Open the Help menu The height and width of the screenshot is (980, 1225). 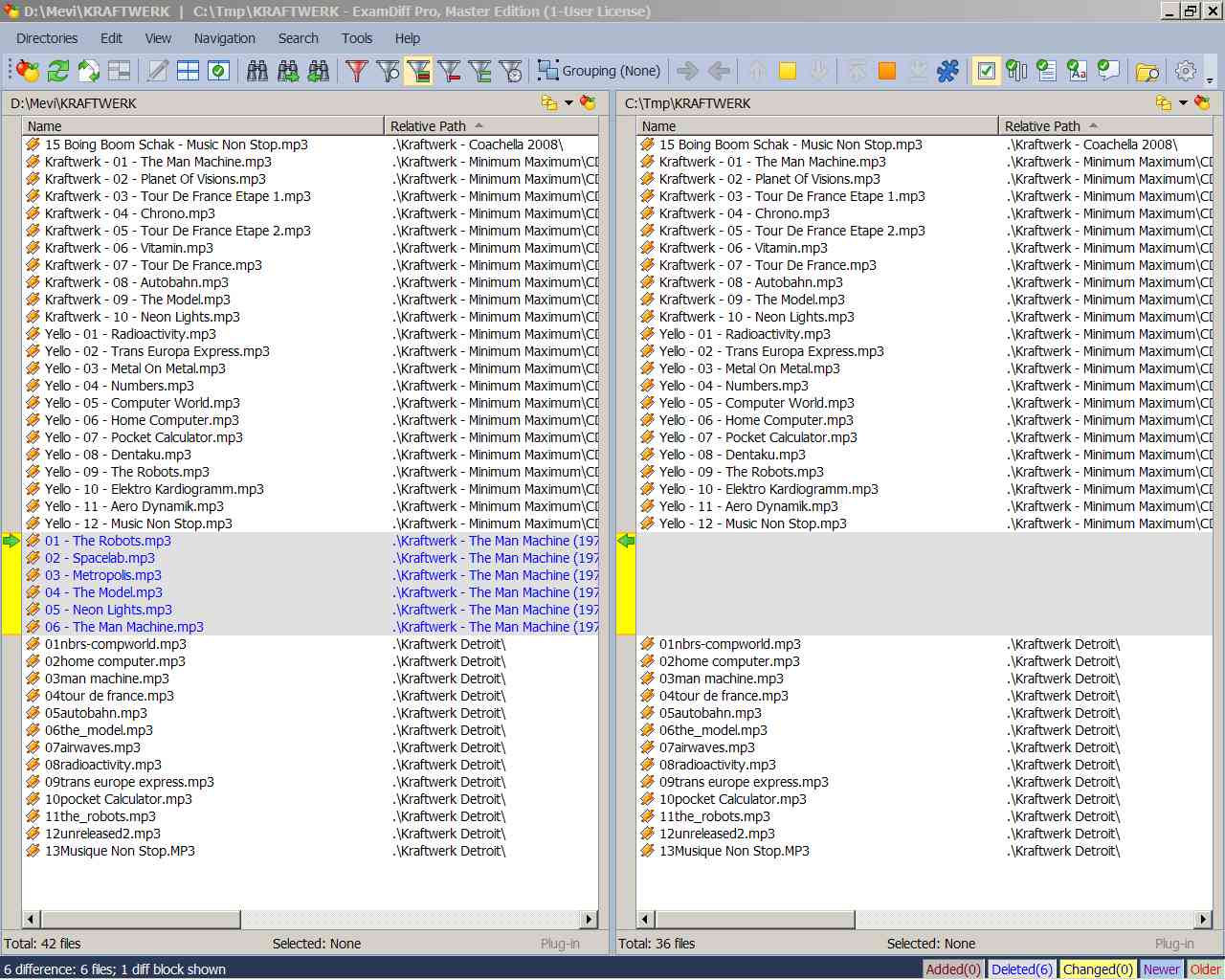pyautogui.click(x=408, y=38)
